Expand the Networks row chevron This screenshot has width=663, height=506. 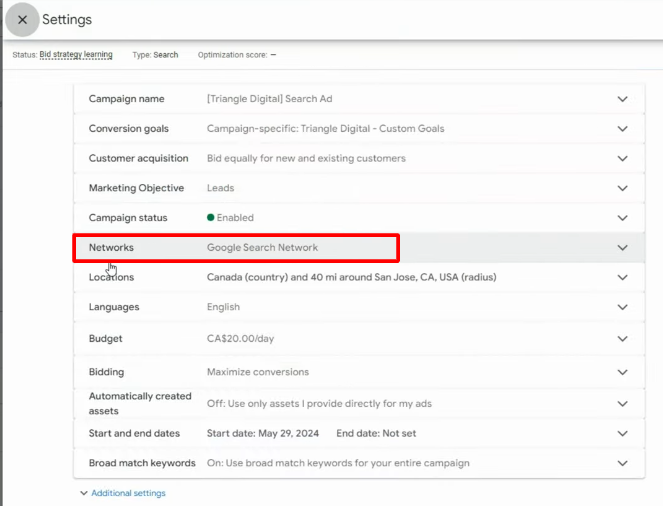[622, 248]
